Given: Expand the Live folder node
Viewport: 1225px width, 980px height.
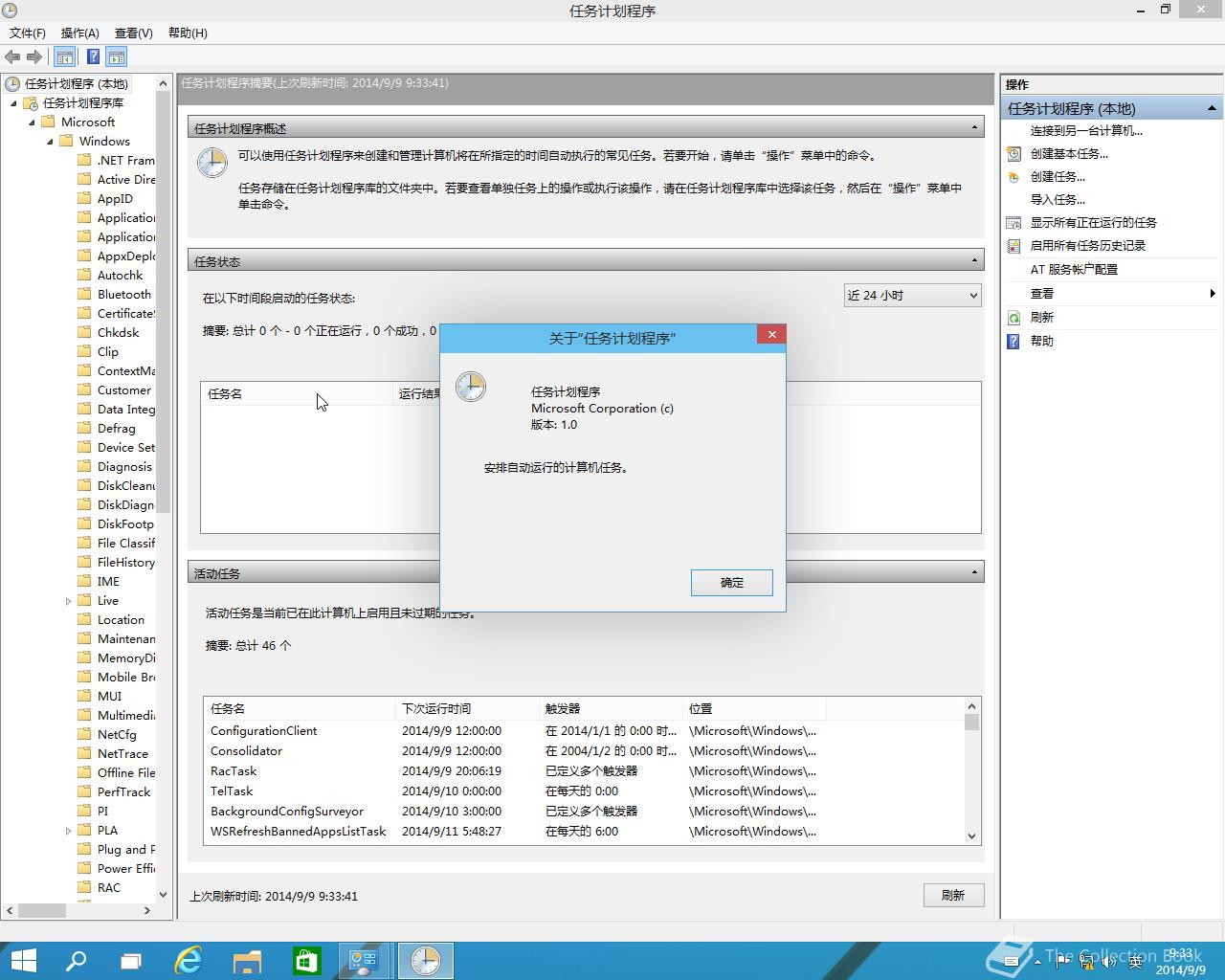Looking at the screenshot, I should pos(68,601).
